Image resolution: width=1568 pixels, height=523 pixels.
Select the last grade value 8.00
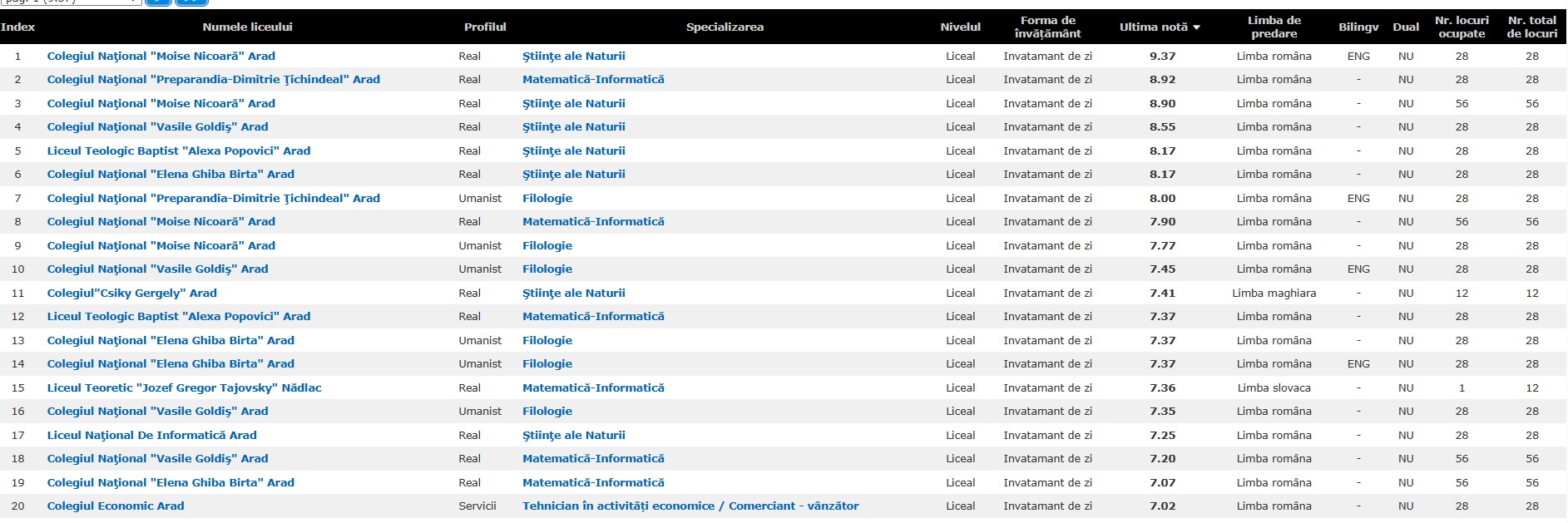(x=1162, y=198)
